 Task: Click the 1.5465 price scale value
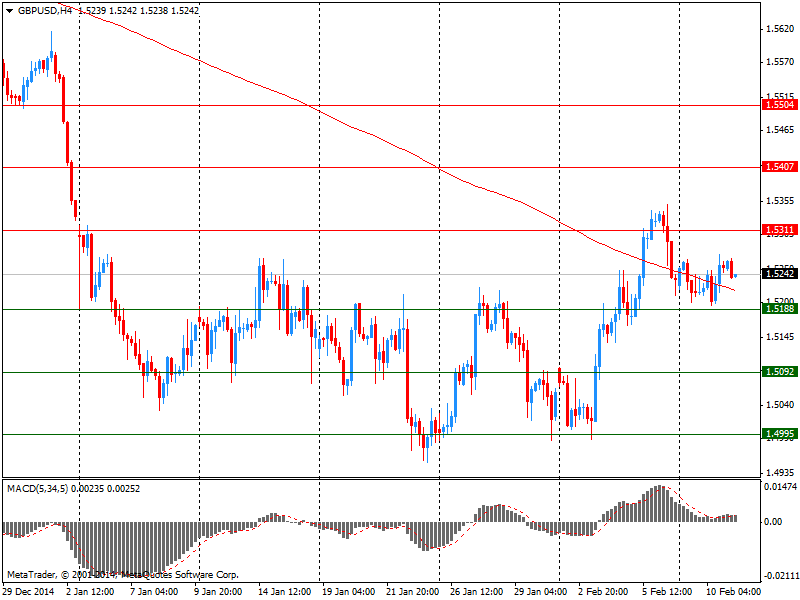coord(781,130)
